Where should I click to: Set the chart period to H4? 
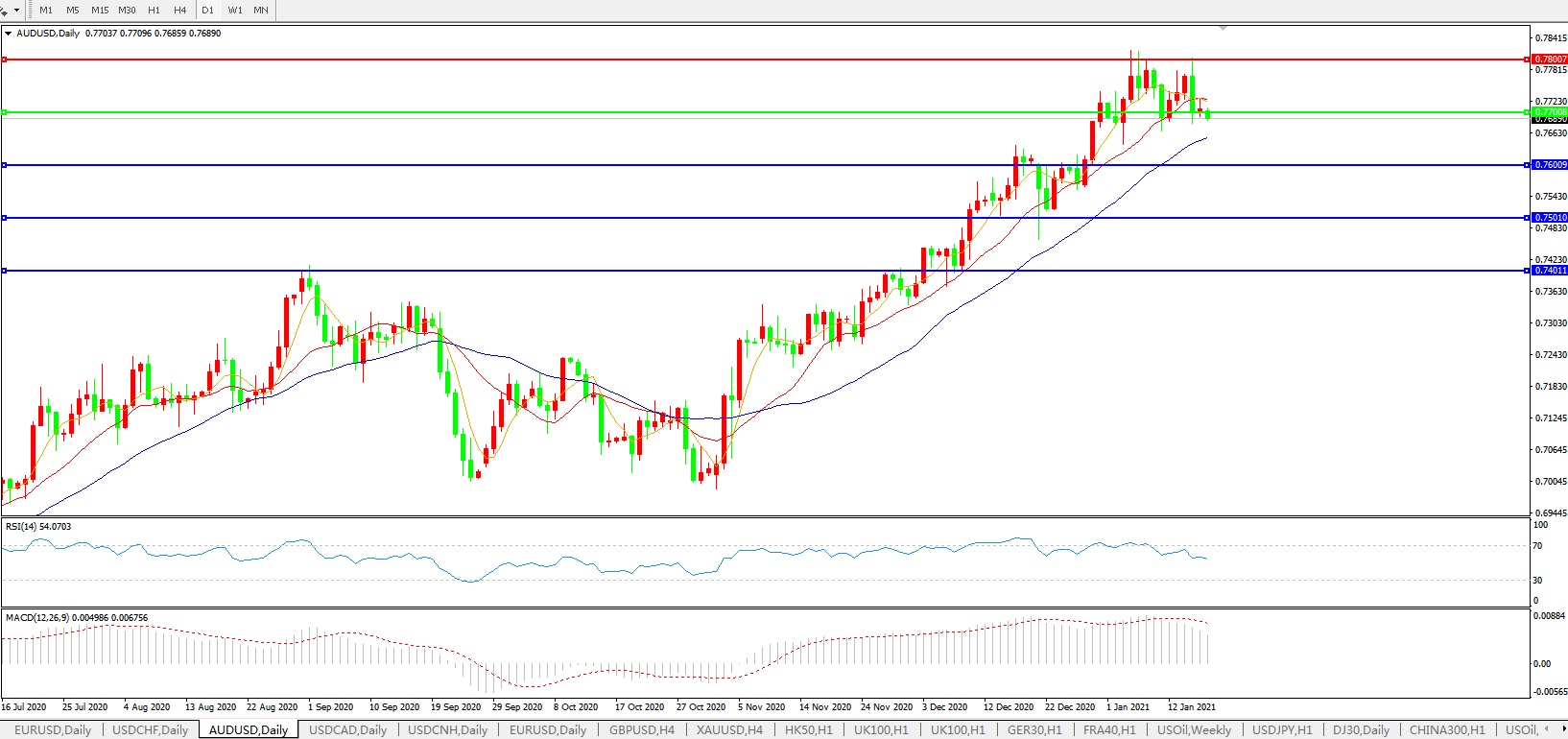coord(180,10)
